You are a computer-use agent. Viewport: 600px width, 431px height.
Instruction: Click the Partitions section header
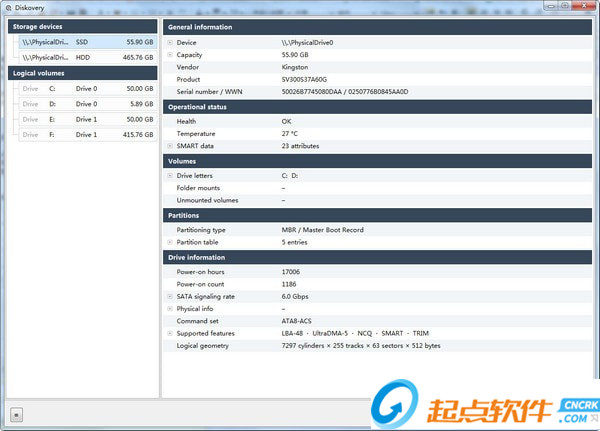(377, 216)
